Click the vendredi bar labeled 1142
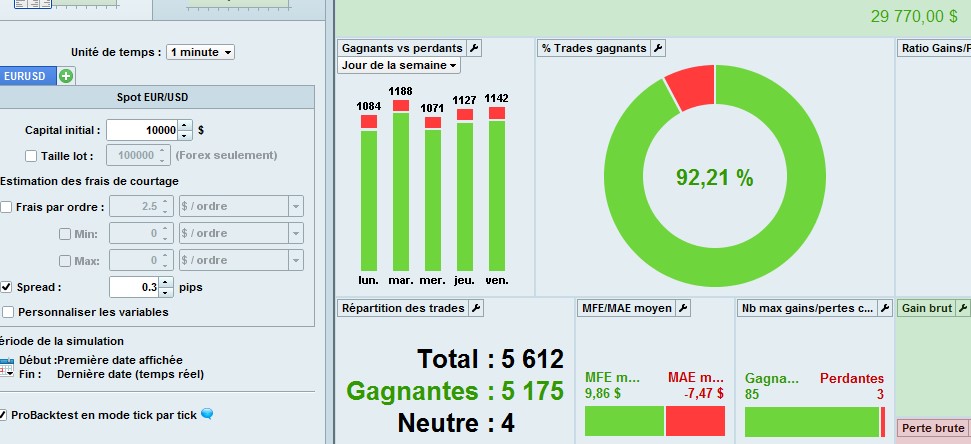 (497, 189)
